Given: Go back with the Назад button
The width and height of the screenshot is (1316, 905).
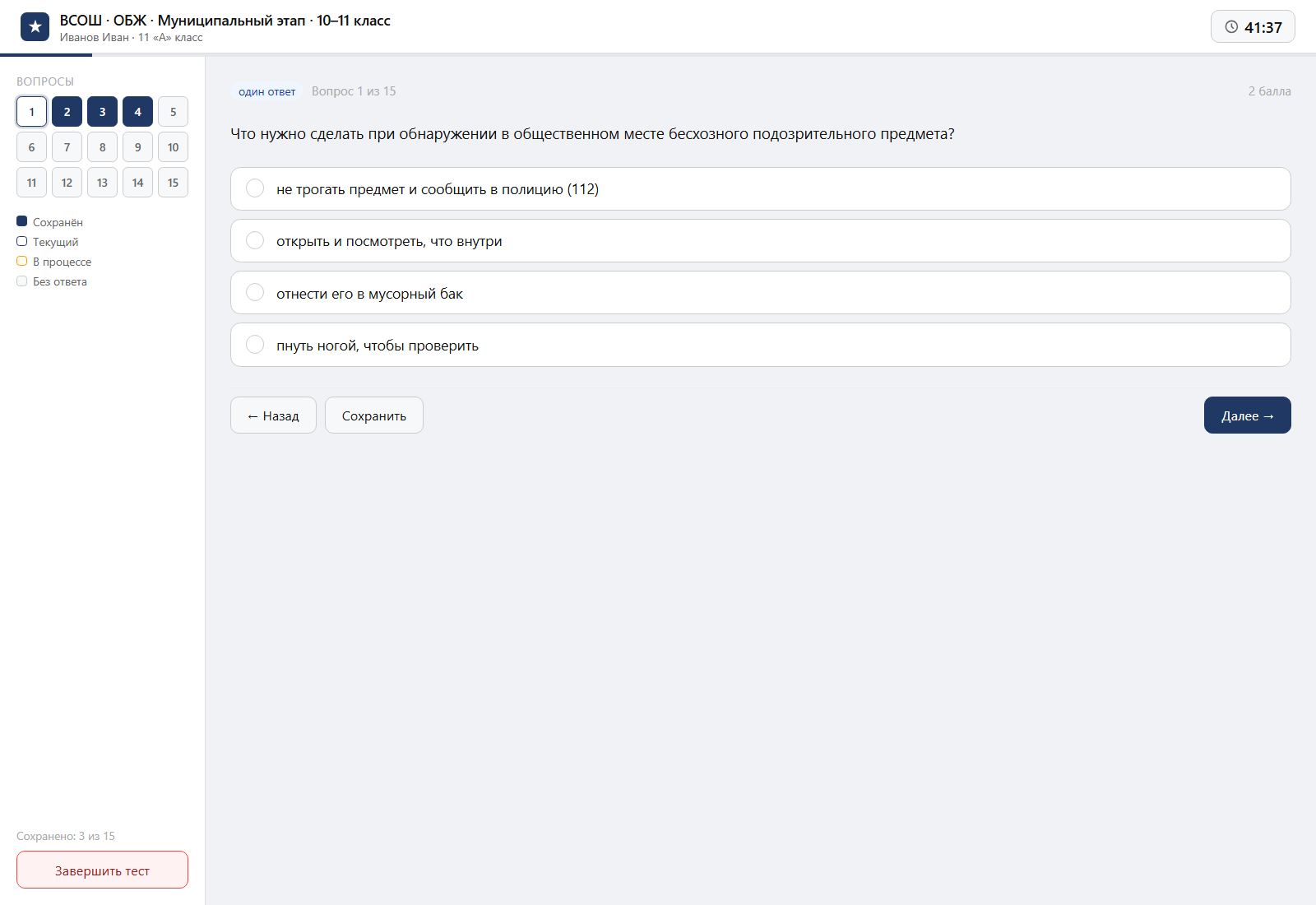Looking at the screenshot, I should click(x=273, y=415).
